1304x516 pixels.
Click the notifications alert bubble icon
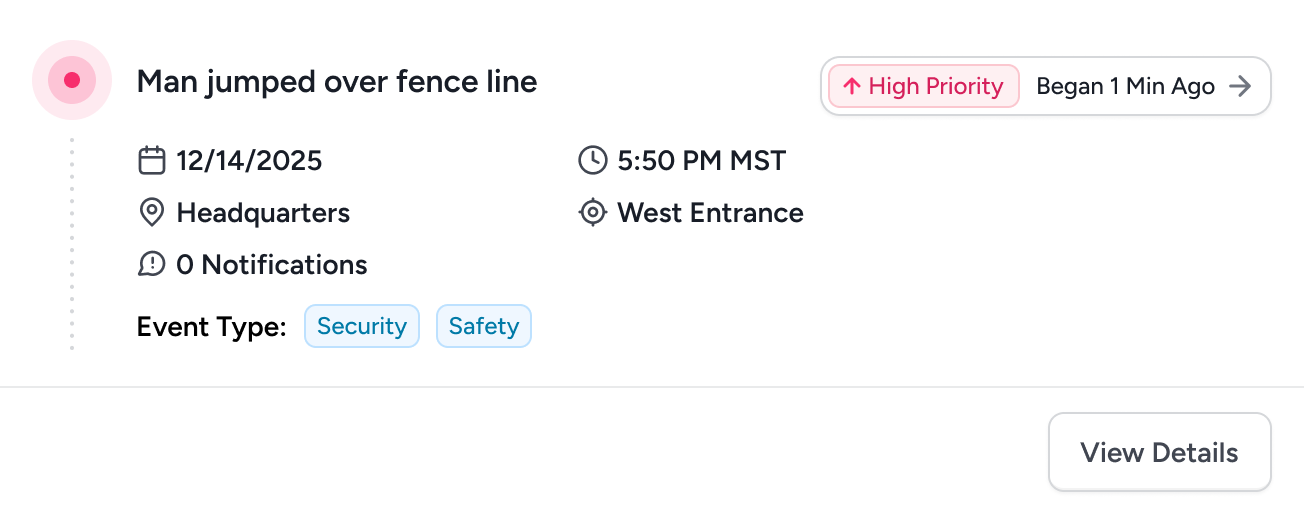click(x=151, y=265)
